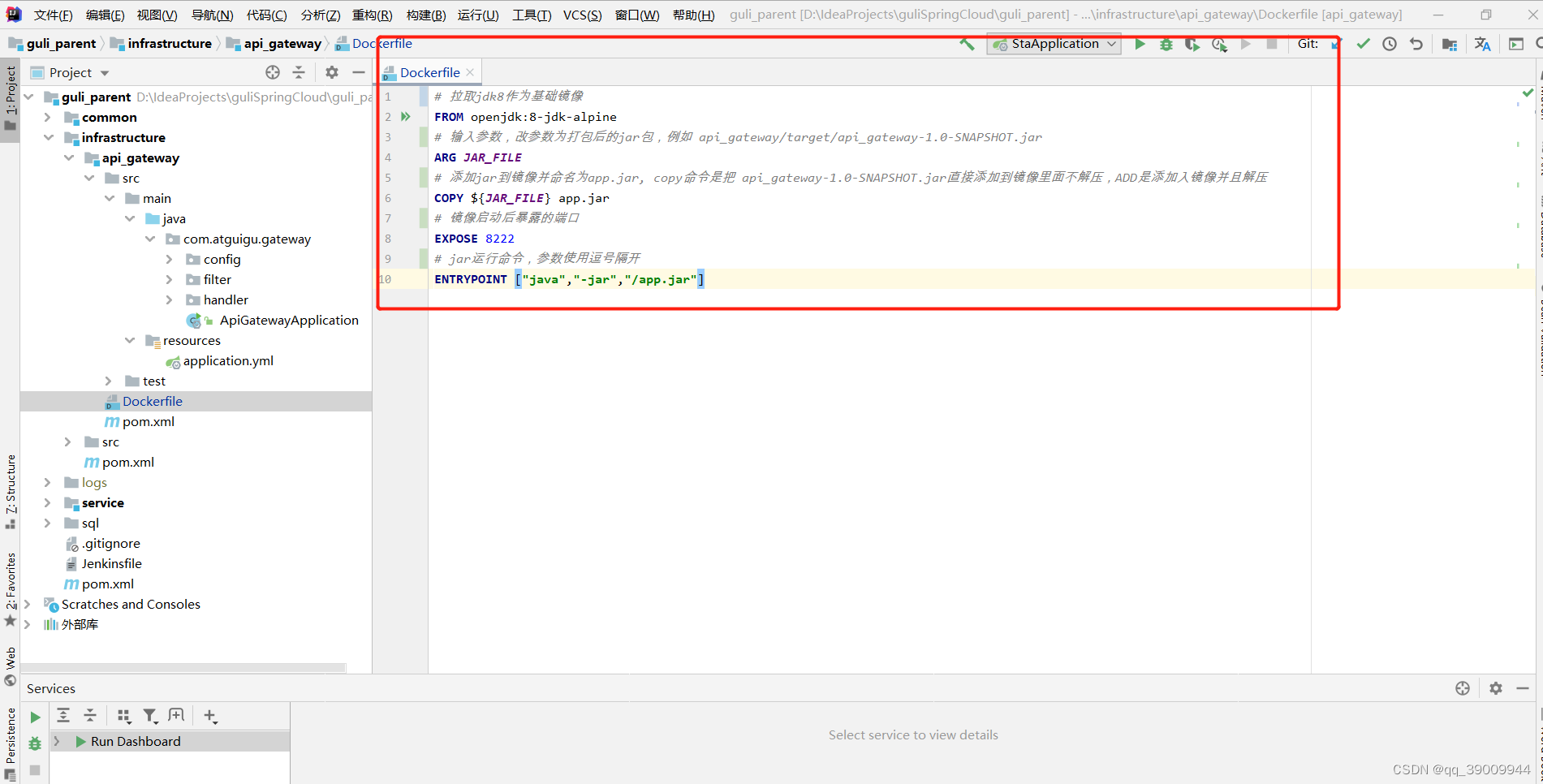Open the 构建(B) menu
1543x784 pixels.
tap(426, 15)
